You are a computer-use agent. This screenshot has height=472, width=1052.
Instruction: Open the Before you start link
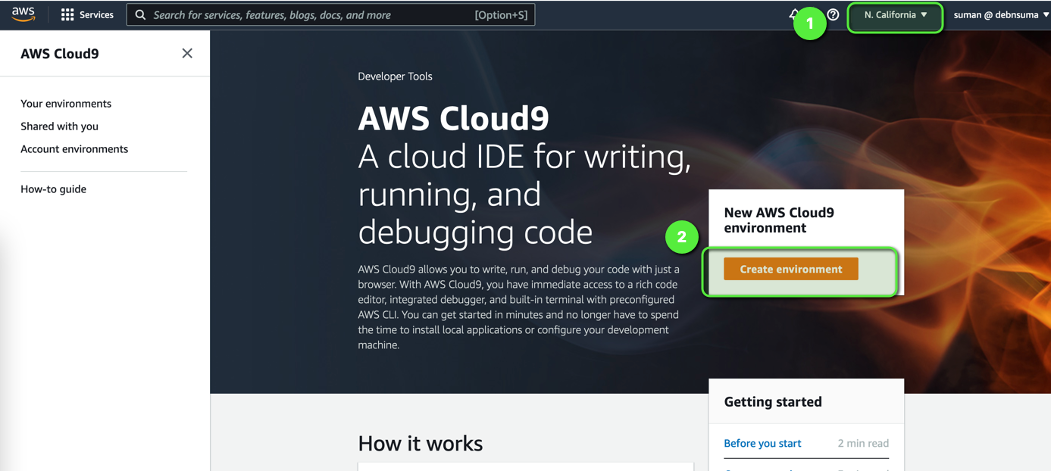click(763, 443)
